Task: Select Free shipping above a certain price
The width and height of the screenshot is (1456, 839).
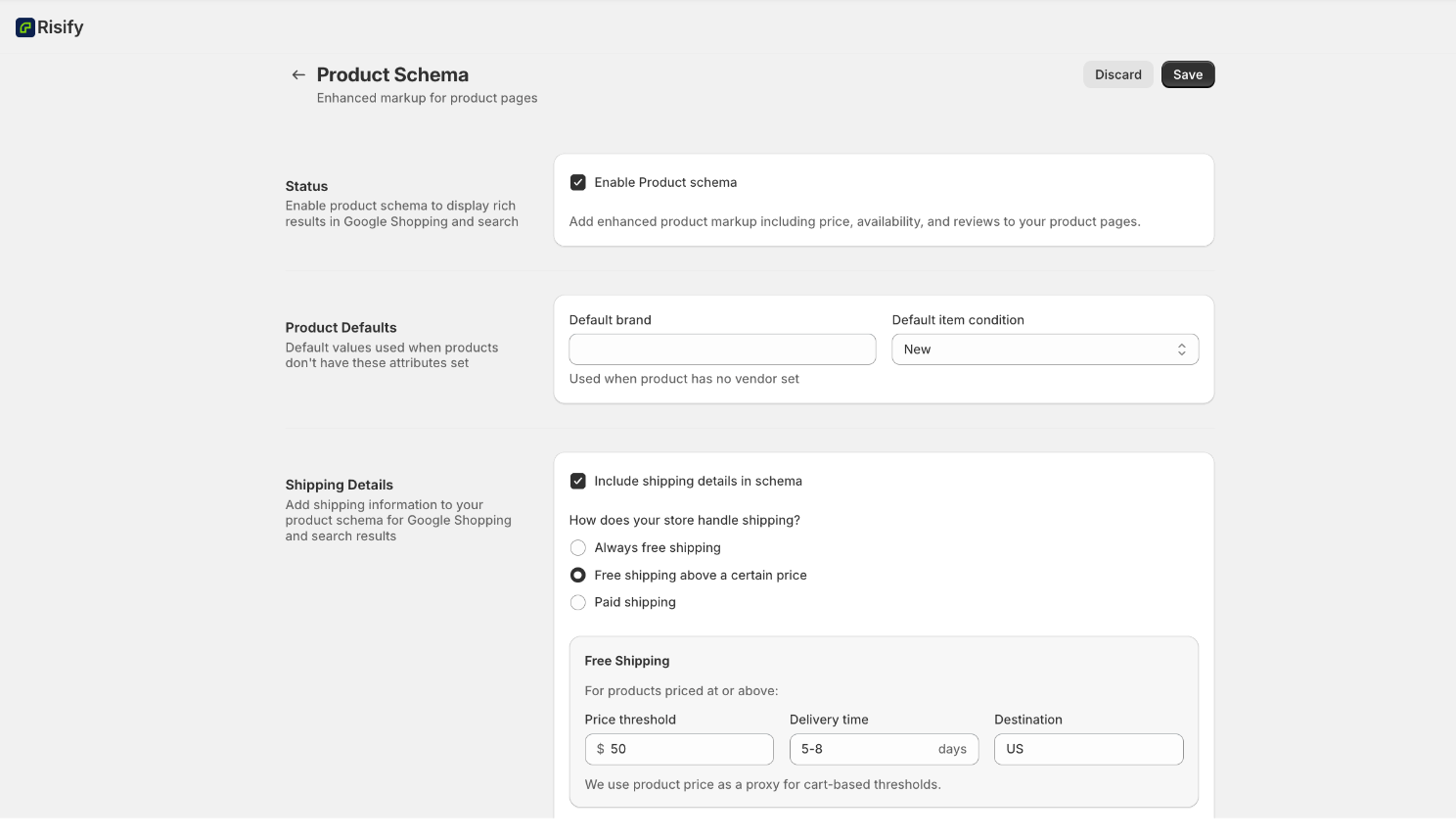Action: (x=578, y=576)
